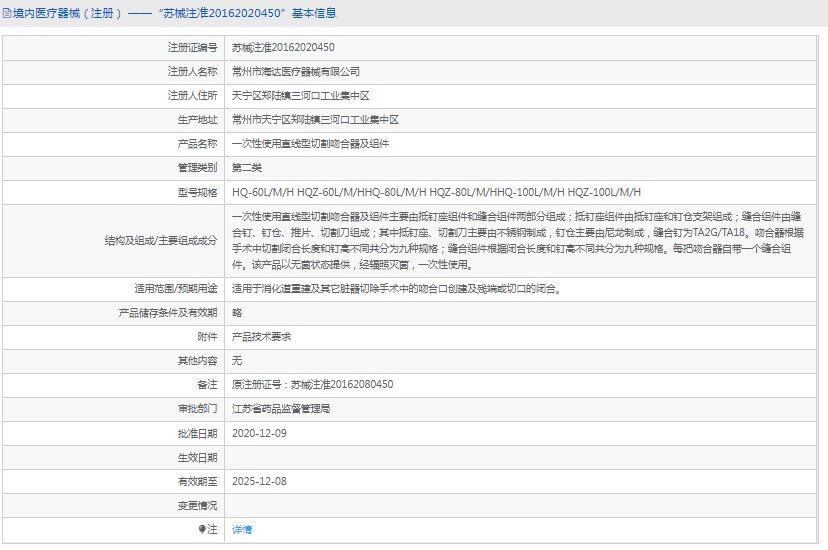Click the 适用范围/预期用途 label
This screenshot has height=550, width=828.
175,289
